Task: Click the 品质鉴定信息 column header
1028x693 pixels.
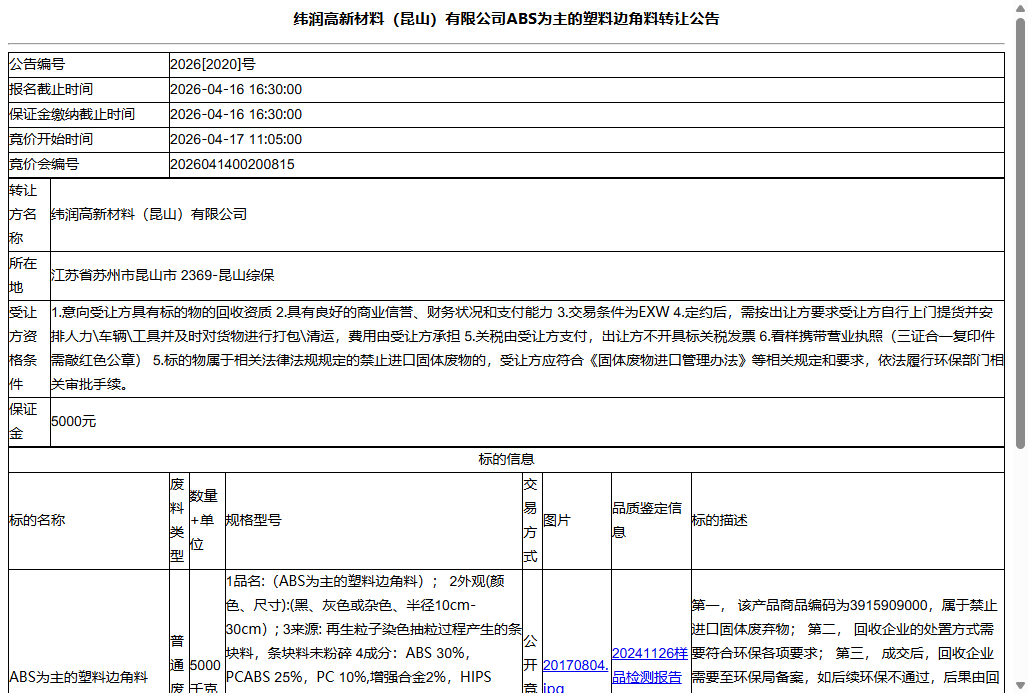Action: pos(651,521)
